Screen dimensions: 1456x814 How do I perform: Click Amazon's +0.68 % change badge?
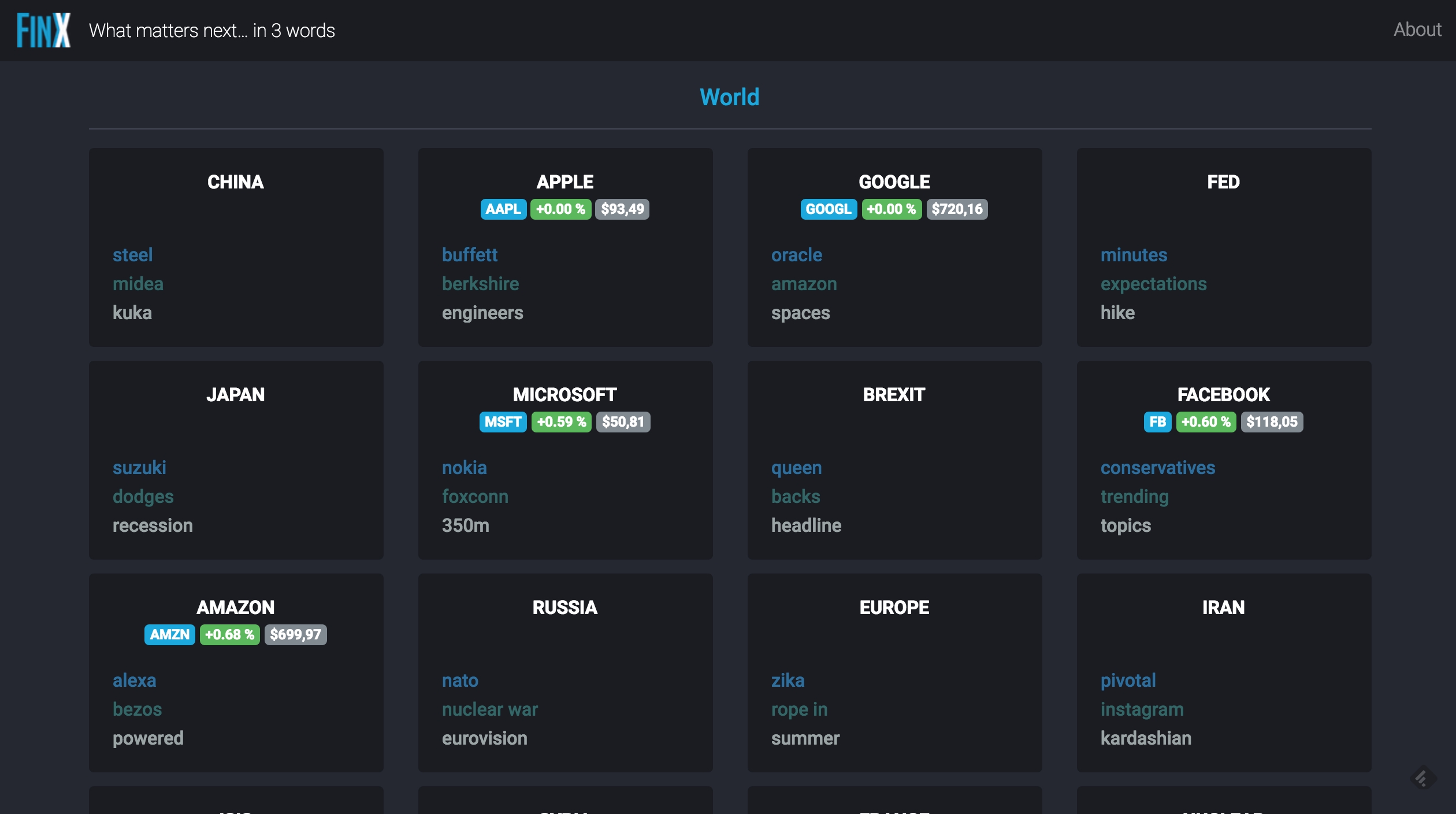click(230, 635)
